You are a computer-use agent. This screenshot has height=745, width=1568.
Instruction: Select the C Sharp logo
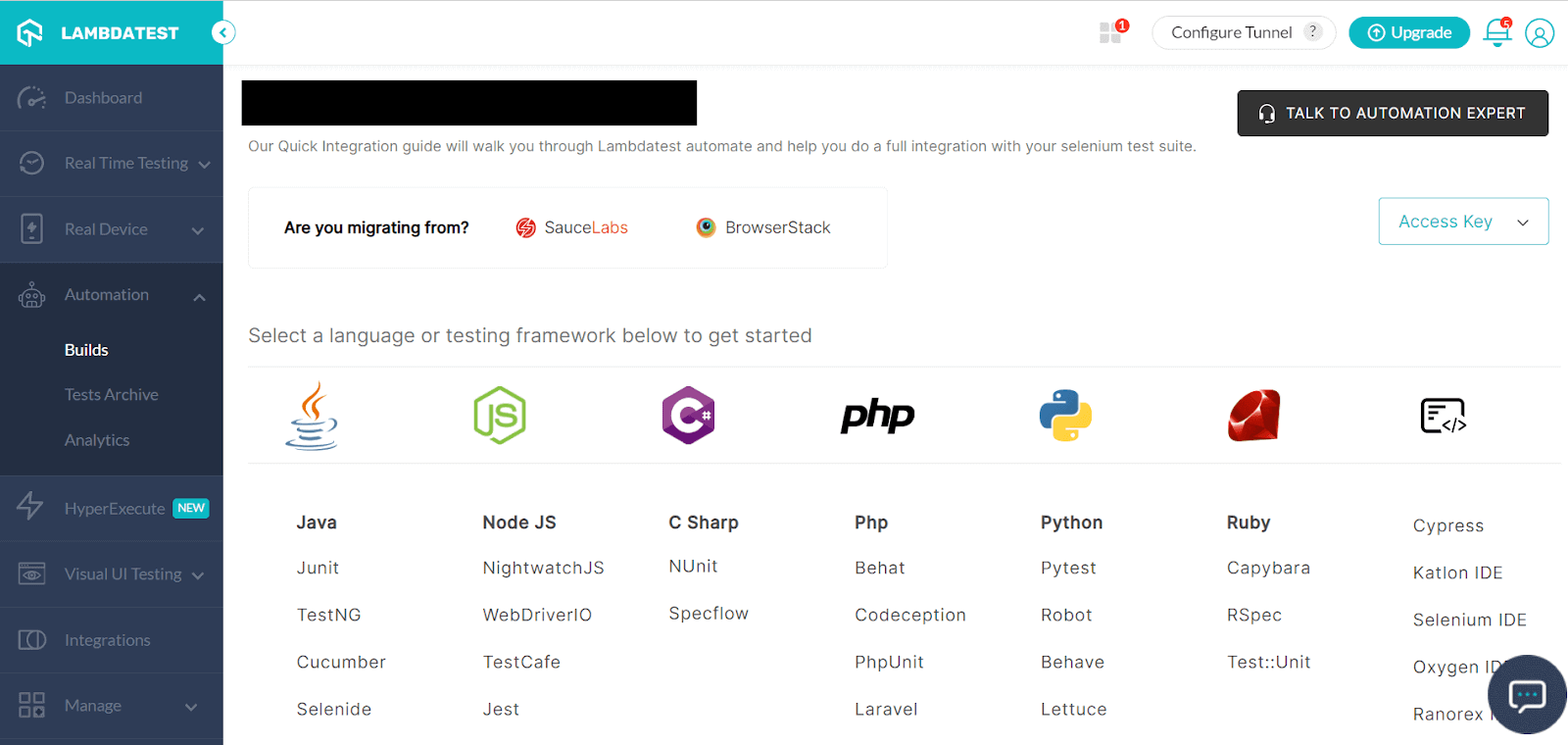[688, 415]
